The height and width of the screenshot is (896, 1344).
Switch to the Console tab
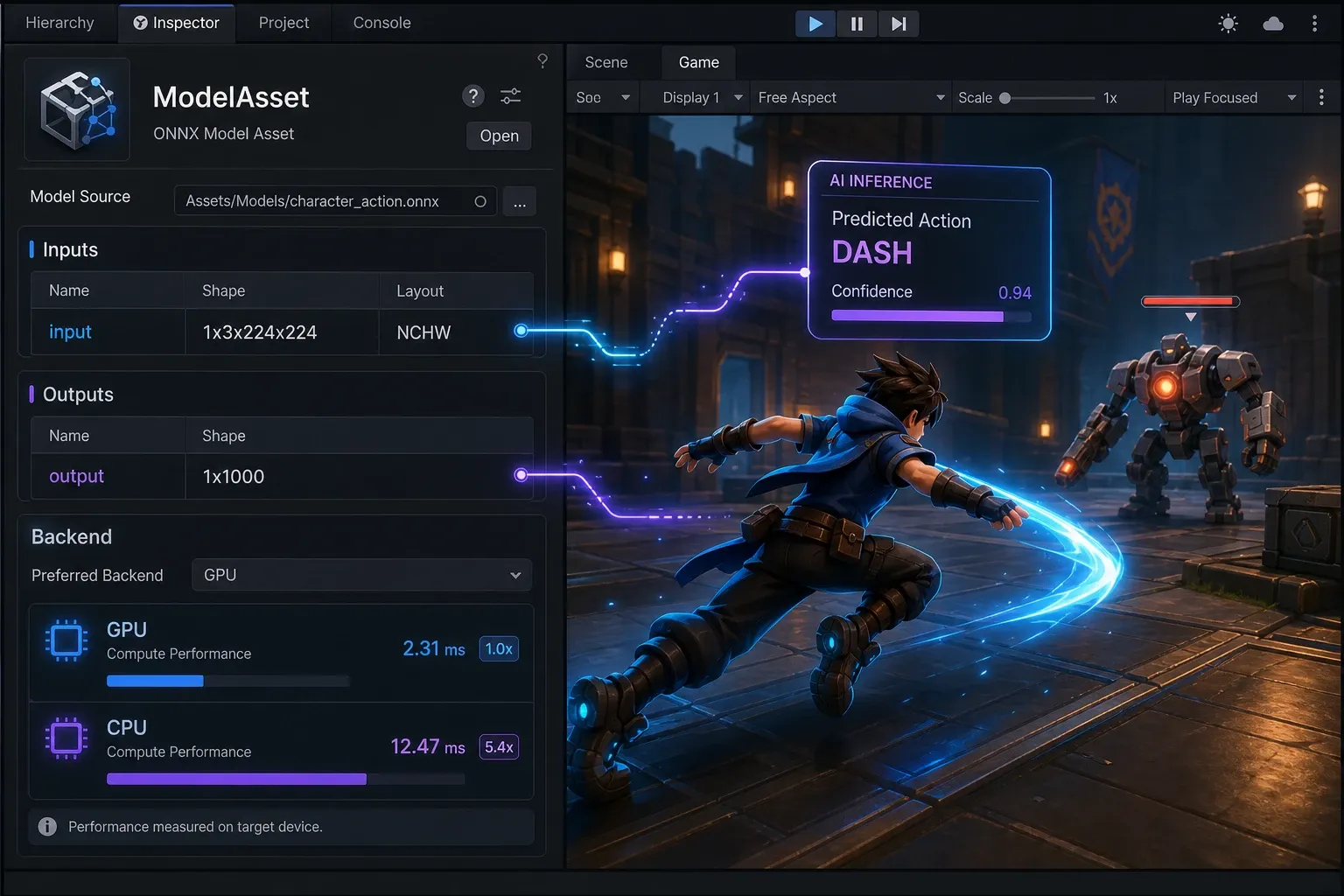381,23
